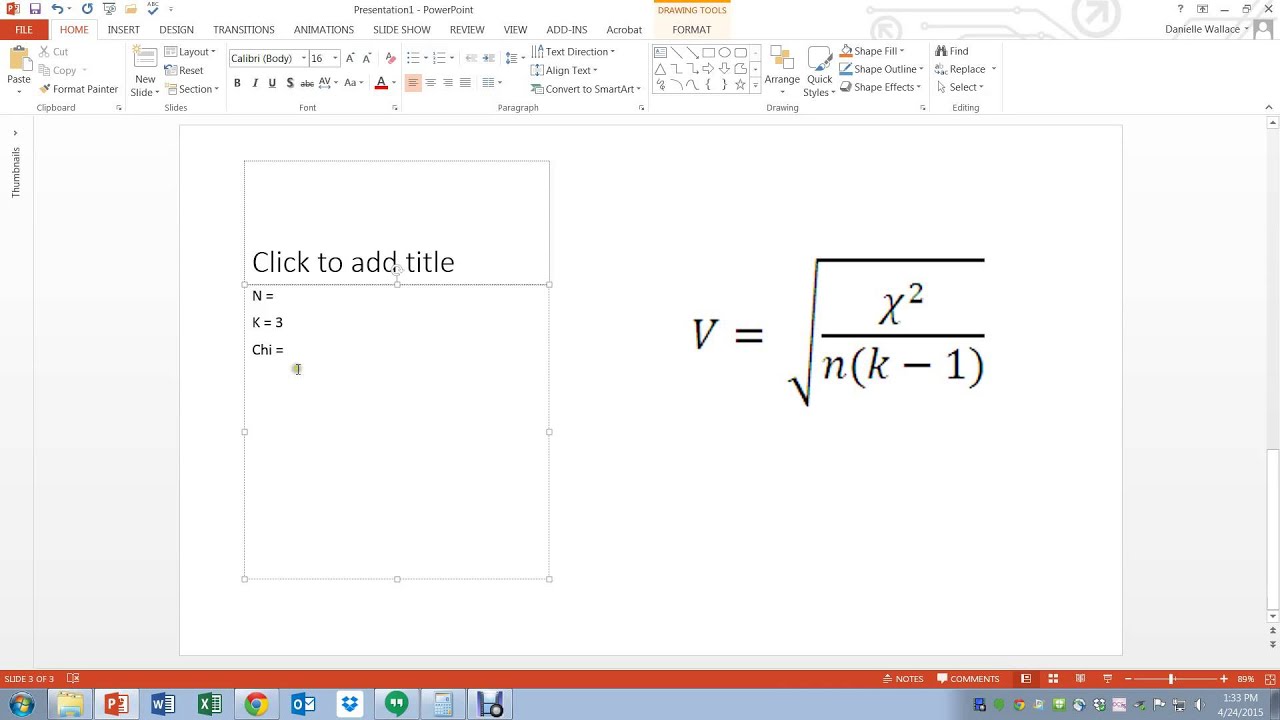
Task: Switch to the ANIMATIONS tab
Action: point(324,30)
